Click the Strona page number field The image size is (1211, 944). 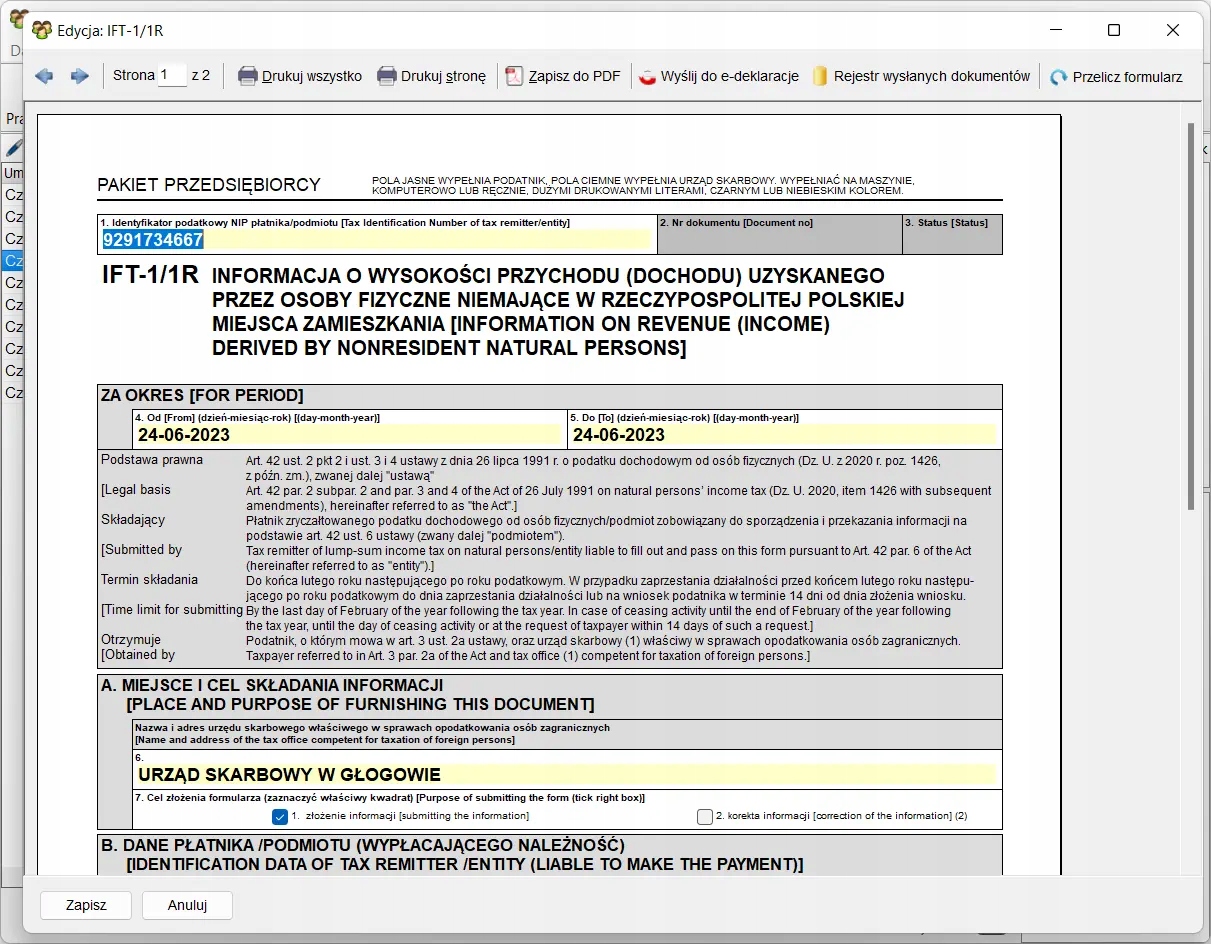point(172,75)
